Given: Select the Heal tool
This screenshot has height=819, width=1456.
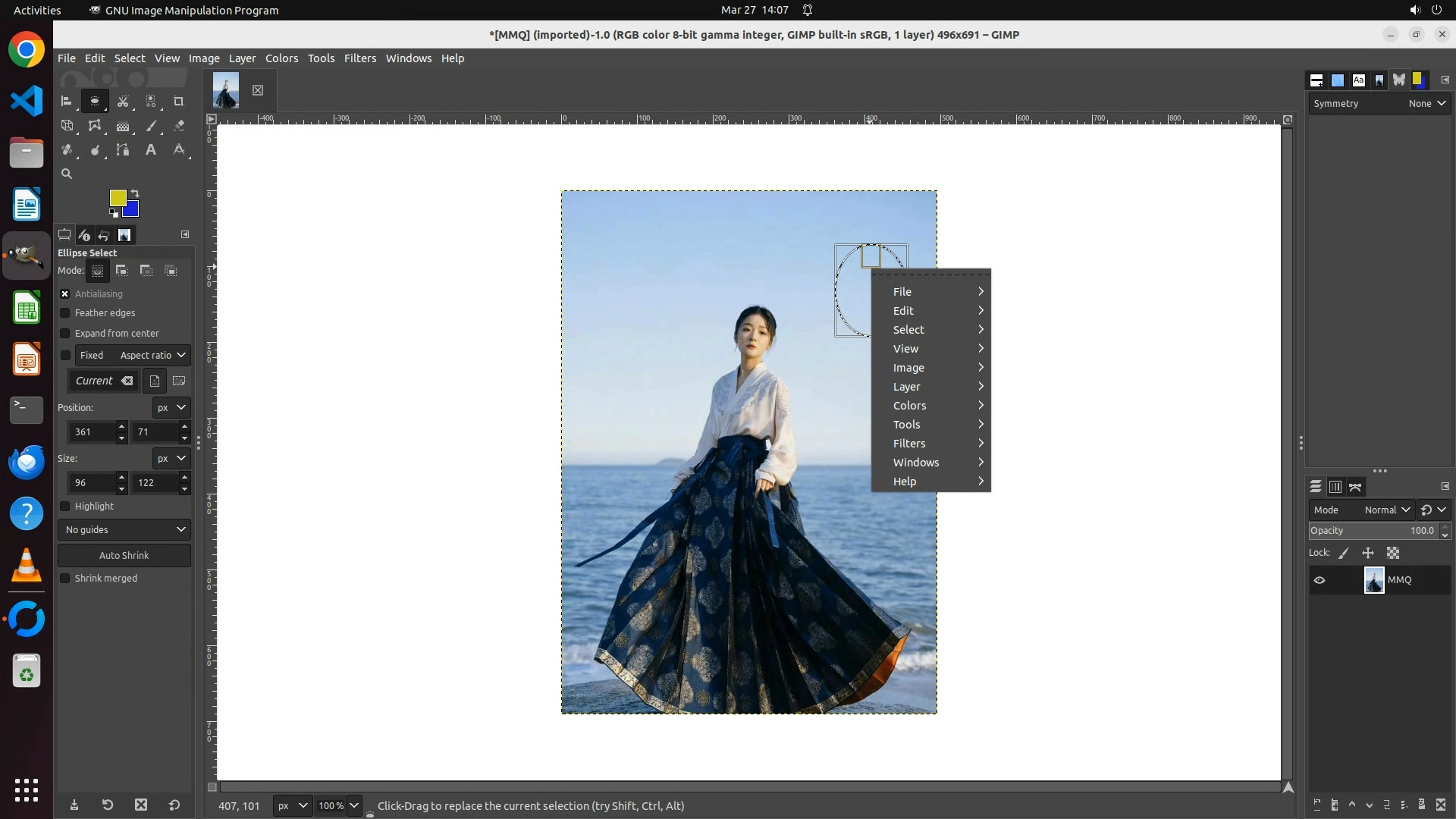Looking at the screenshot, I should pyautogui.click(x=67, y=150).
